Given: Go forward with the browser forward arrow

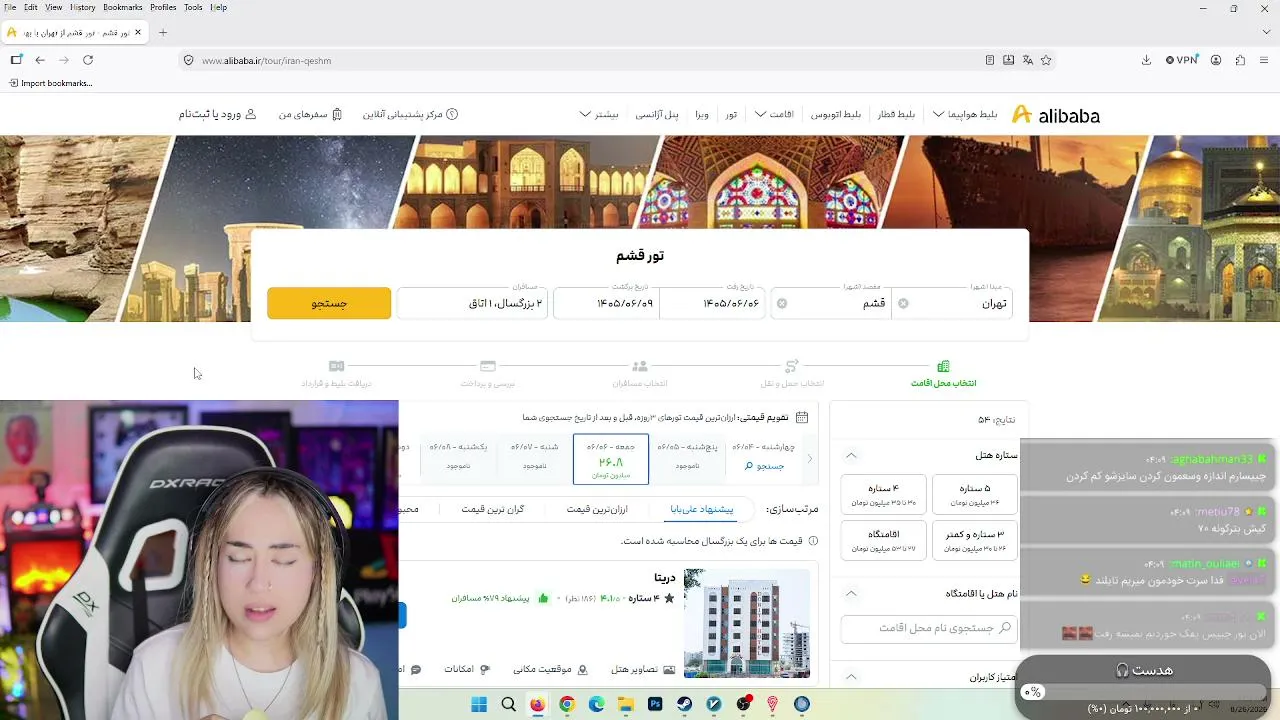Looking at the screenshot, I should (x=64, y=60).
